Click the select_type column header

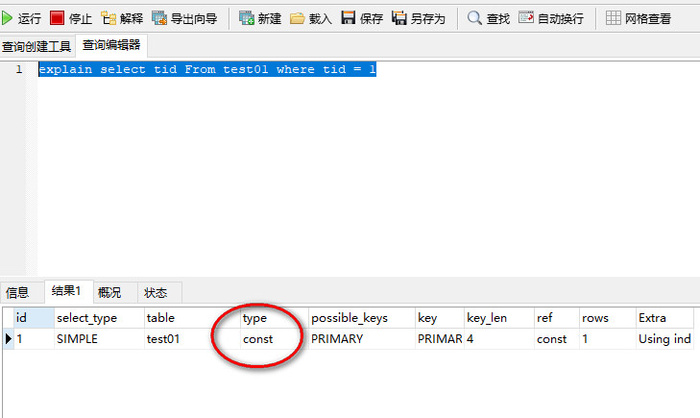(100, 318)
